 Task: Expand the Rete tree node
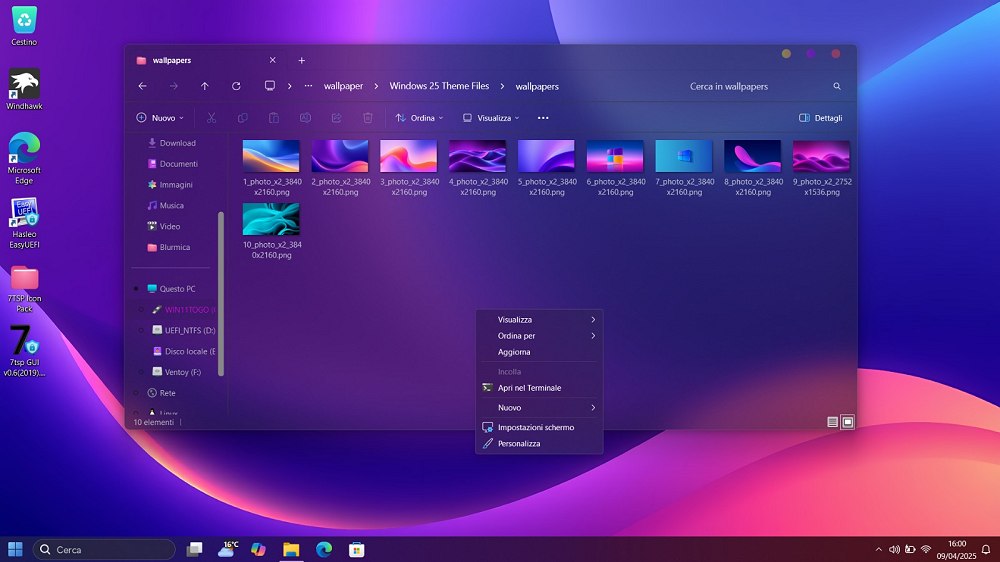136,393
